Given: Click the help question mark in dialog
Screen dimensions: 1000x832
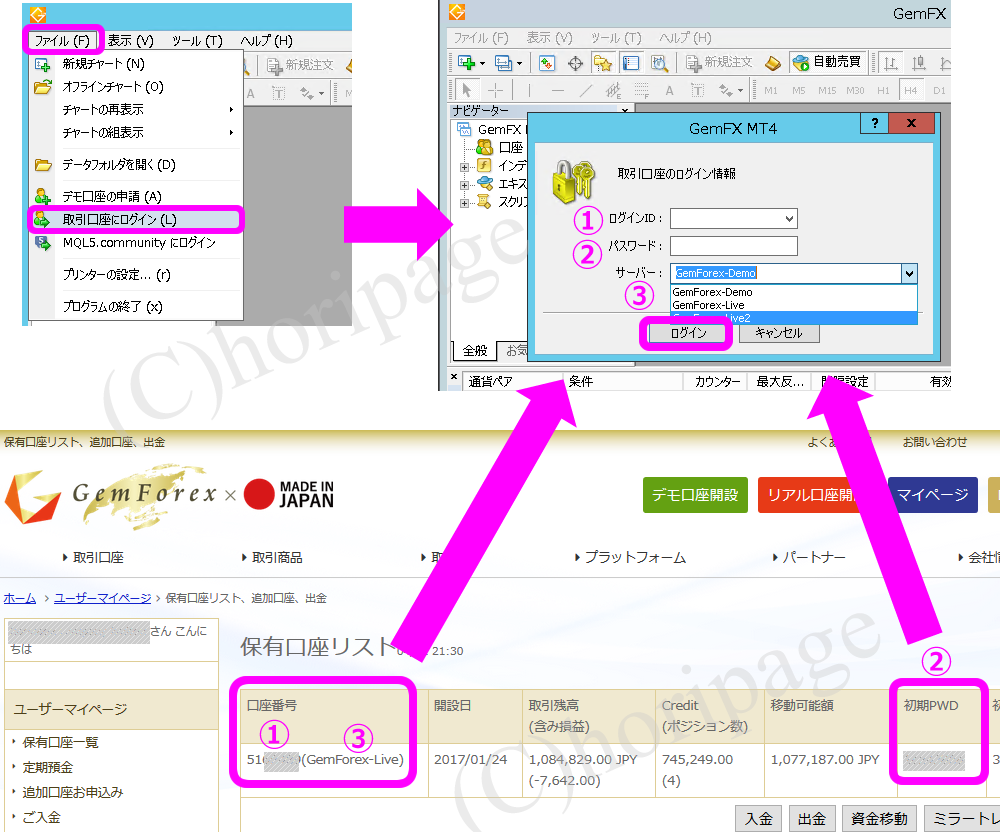Looking at the screenshot, I should pyautogui.click(x=874, y=124).
